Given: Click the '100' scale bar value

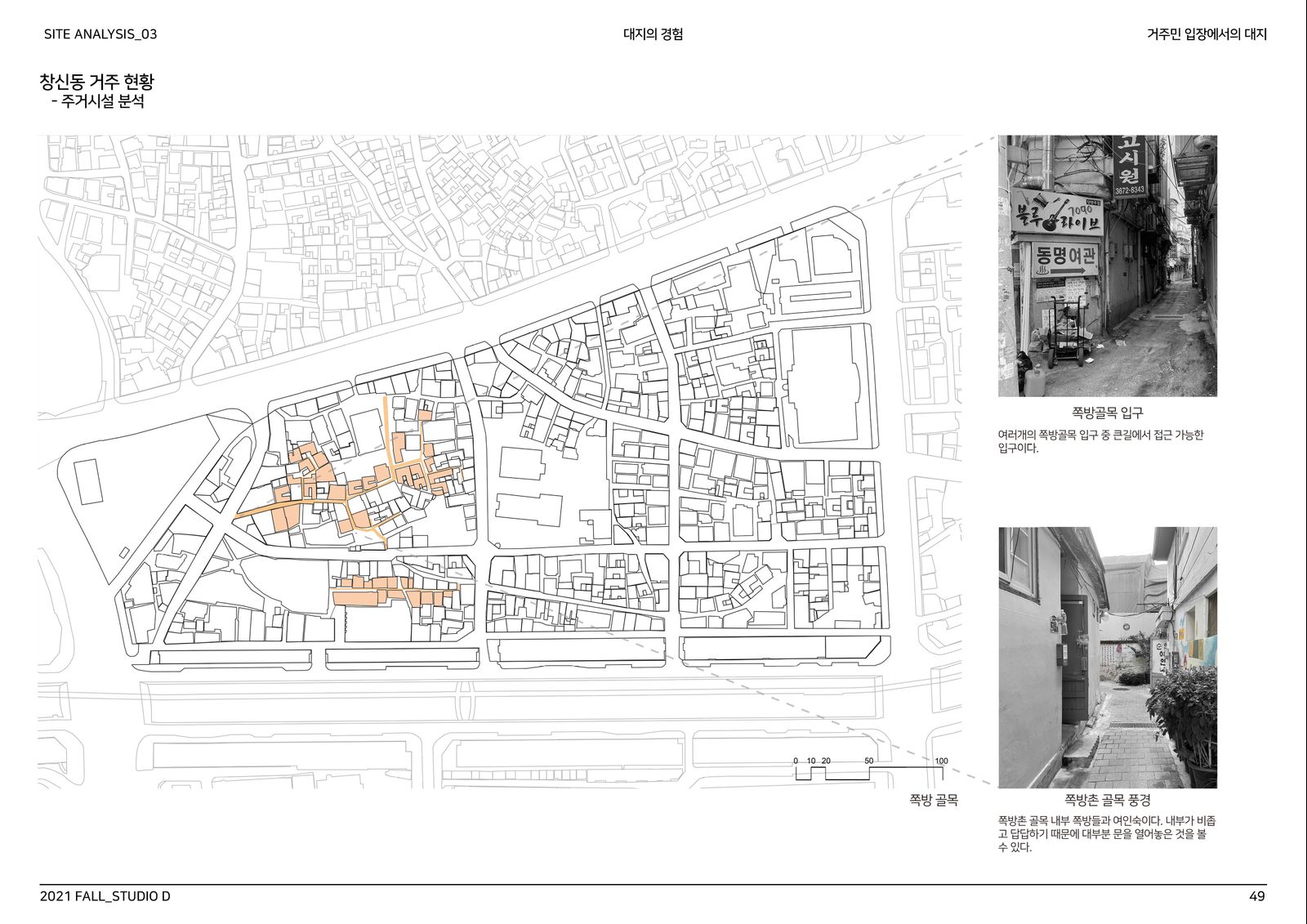Looking at the screenshot, I should [941, 761].
